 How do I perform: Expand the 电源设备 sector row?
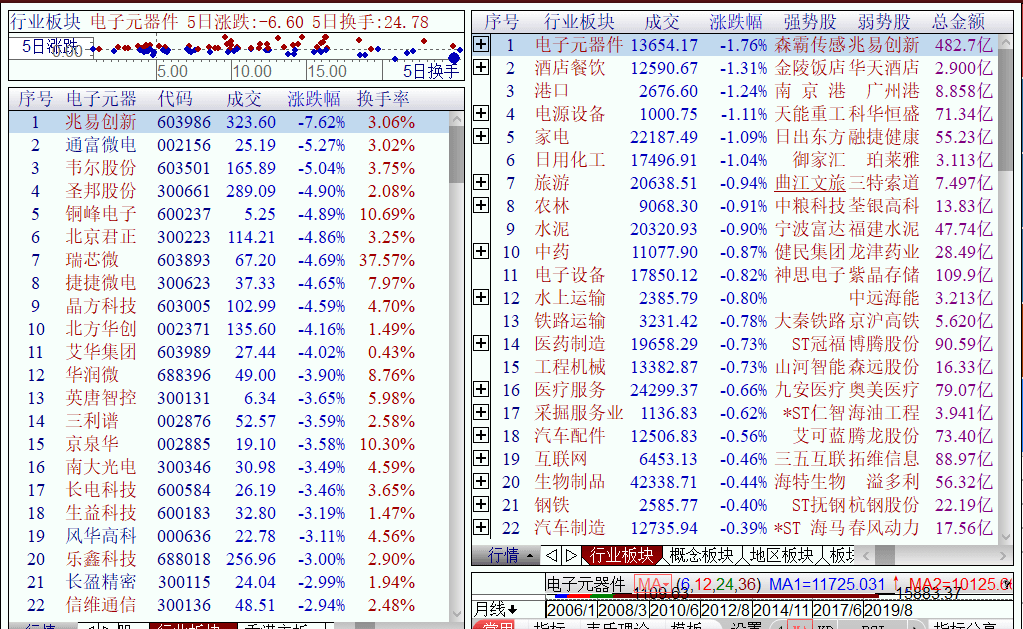[481, 114]
